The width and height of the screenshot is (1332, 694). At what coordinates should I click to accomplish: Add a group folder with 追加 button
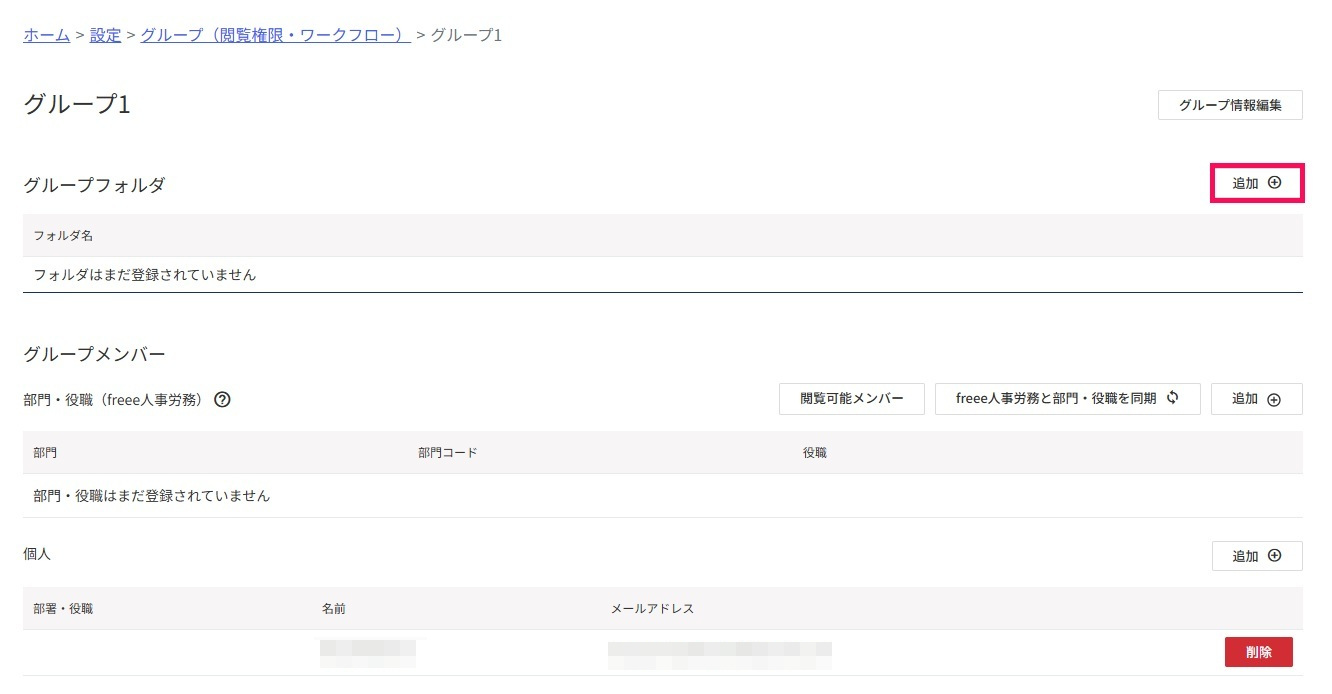tap(1257, 183)
